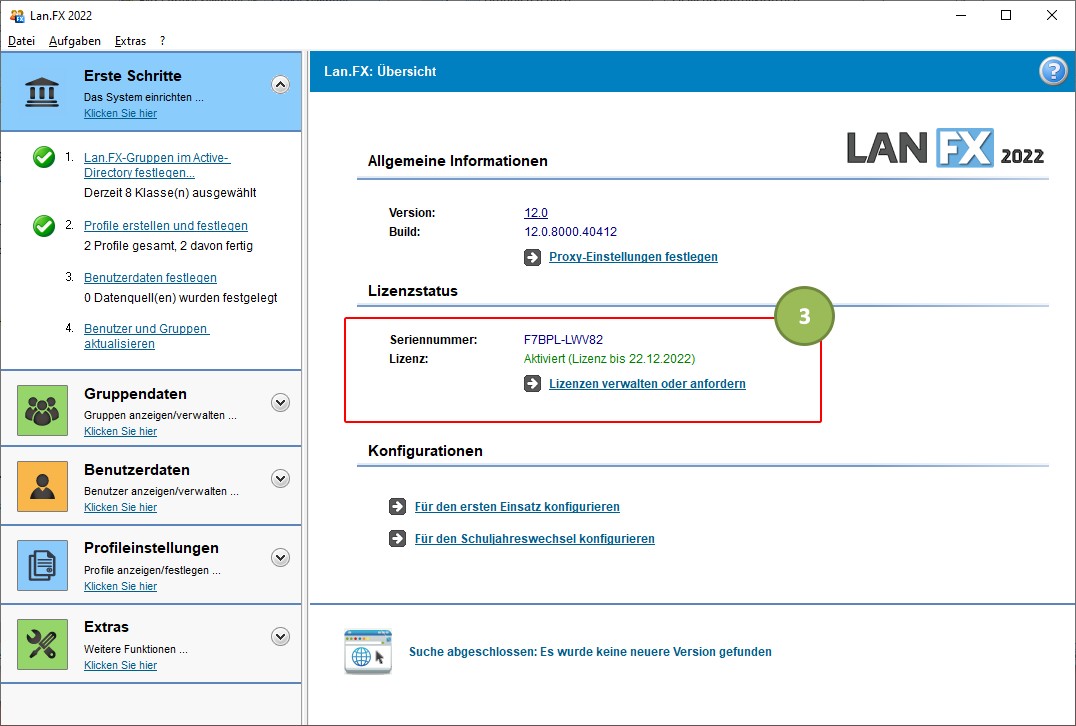1076x726 pixels.
Task: Click Klicken Sie hier under Extras
Action: (x=120, y=665)
